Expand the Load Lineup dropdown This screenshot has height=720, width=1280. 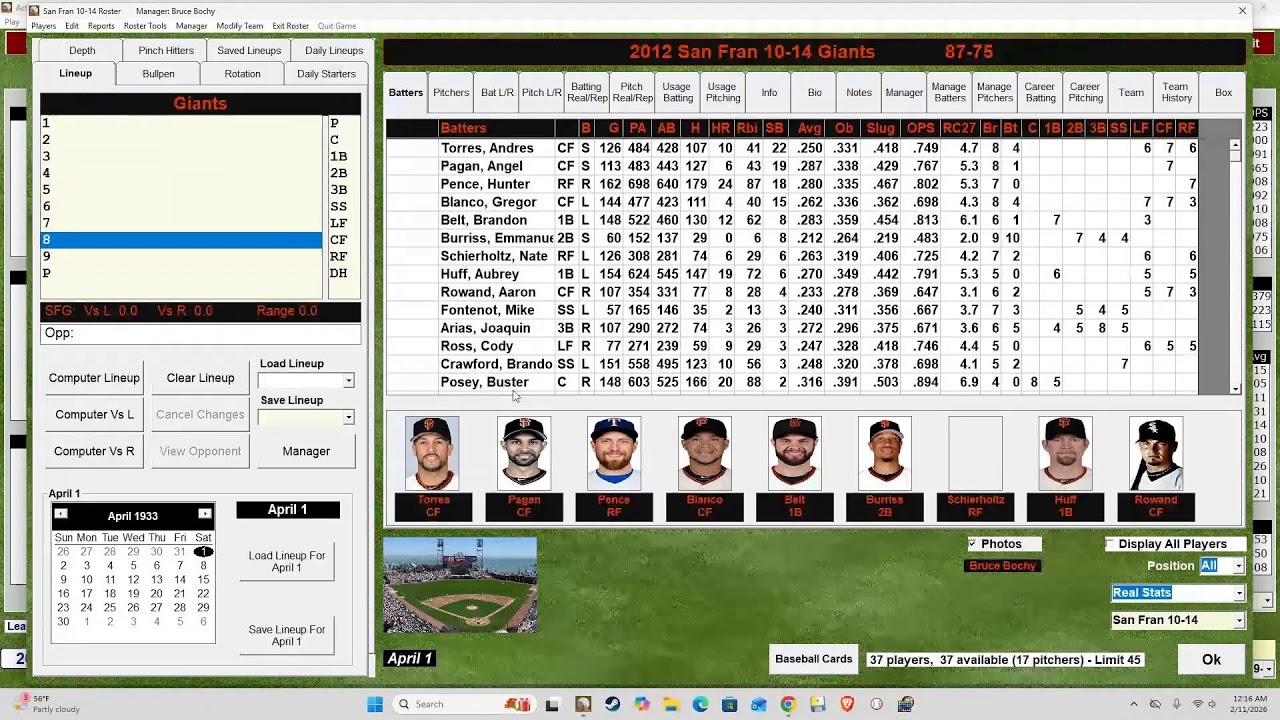click(x=348, y=381)
